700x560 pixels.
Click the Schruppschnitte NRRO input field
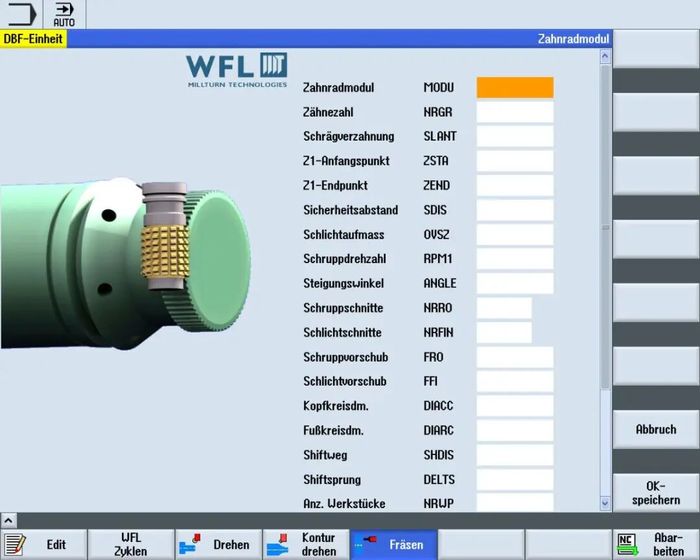504,308
